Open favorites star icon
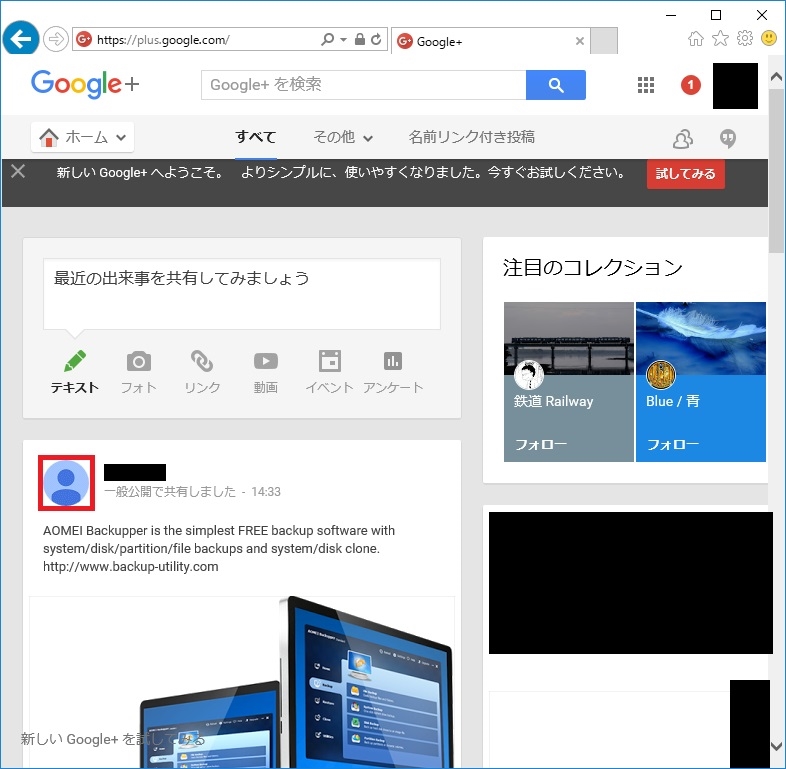The width and height of the screenshot is (786, 769). (720, 38)
